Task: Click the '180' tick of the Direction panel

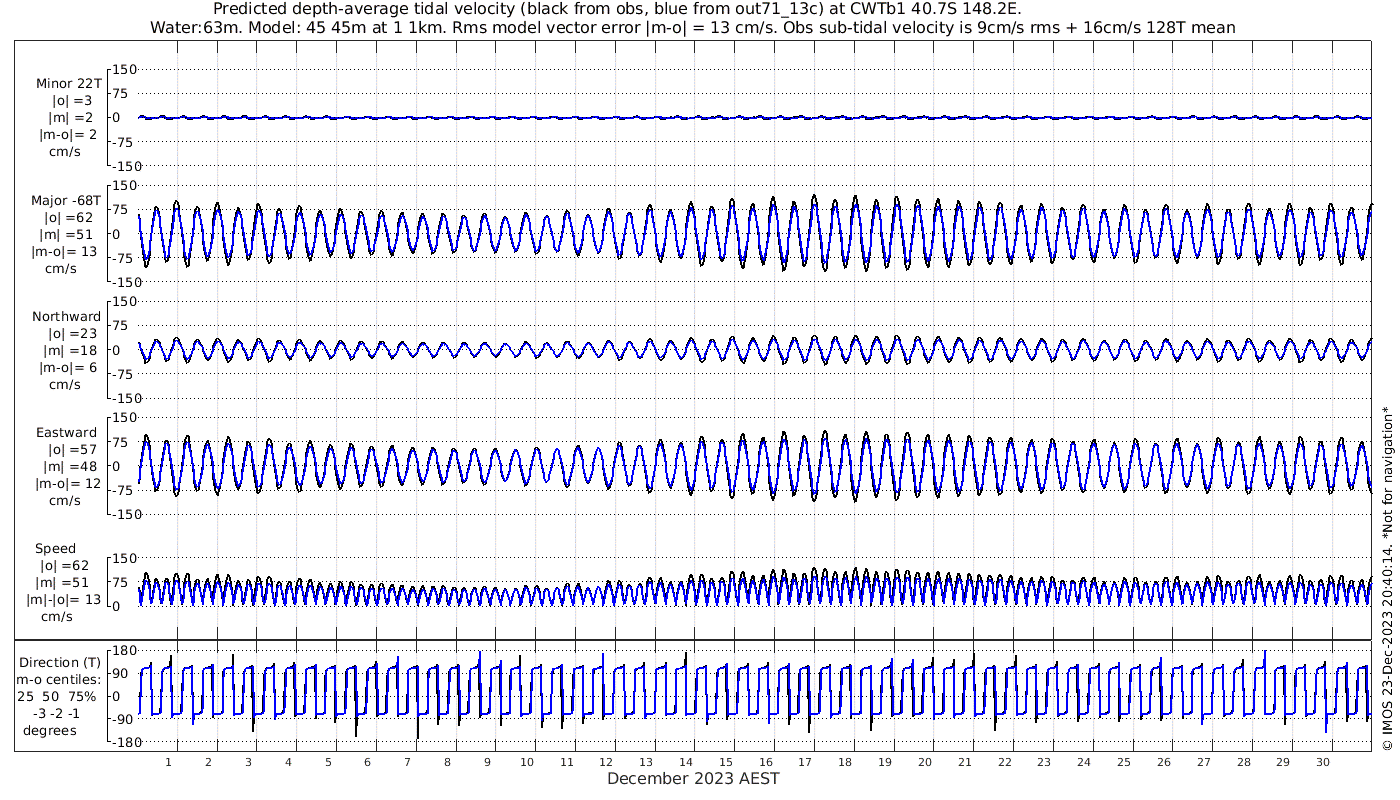Action: tap(125, 650)
